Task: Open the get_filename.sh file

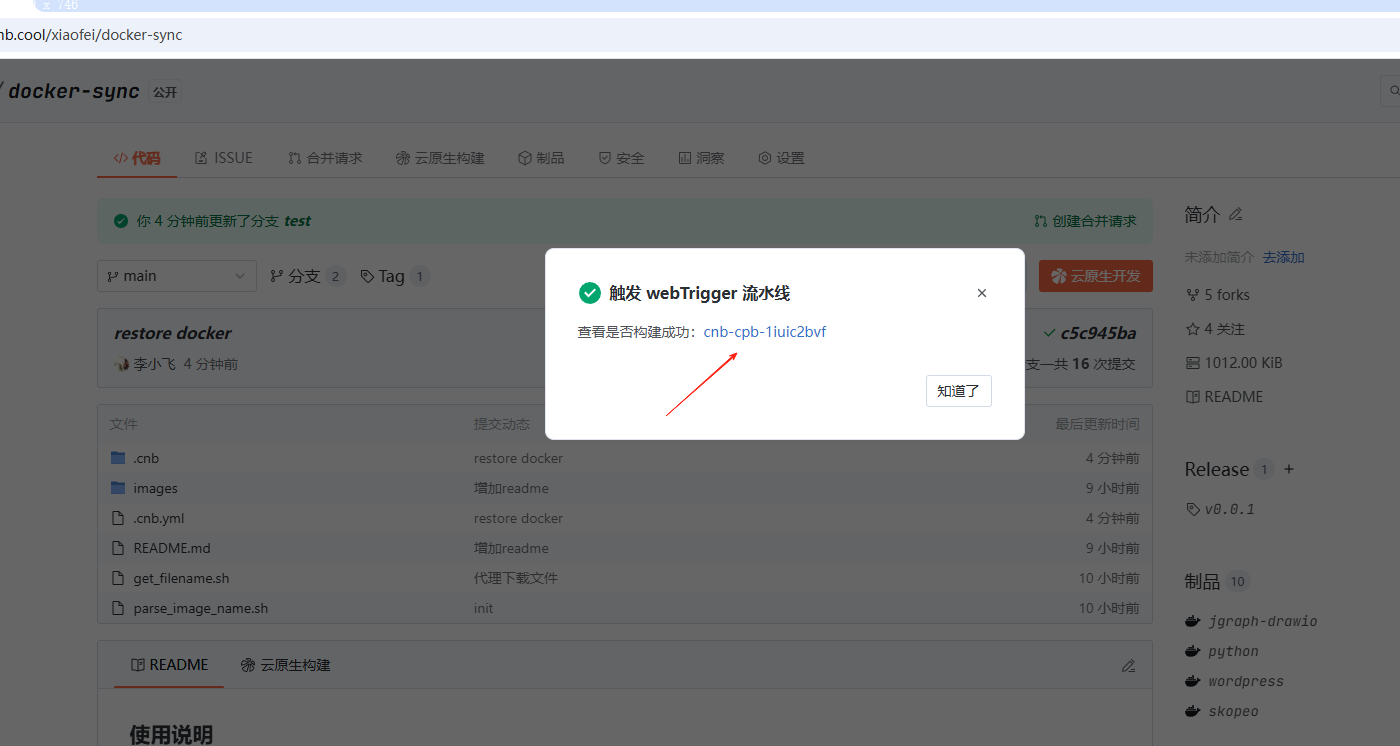Action: [x=181, y=578]
